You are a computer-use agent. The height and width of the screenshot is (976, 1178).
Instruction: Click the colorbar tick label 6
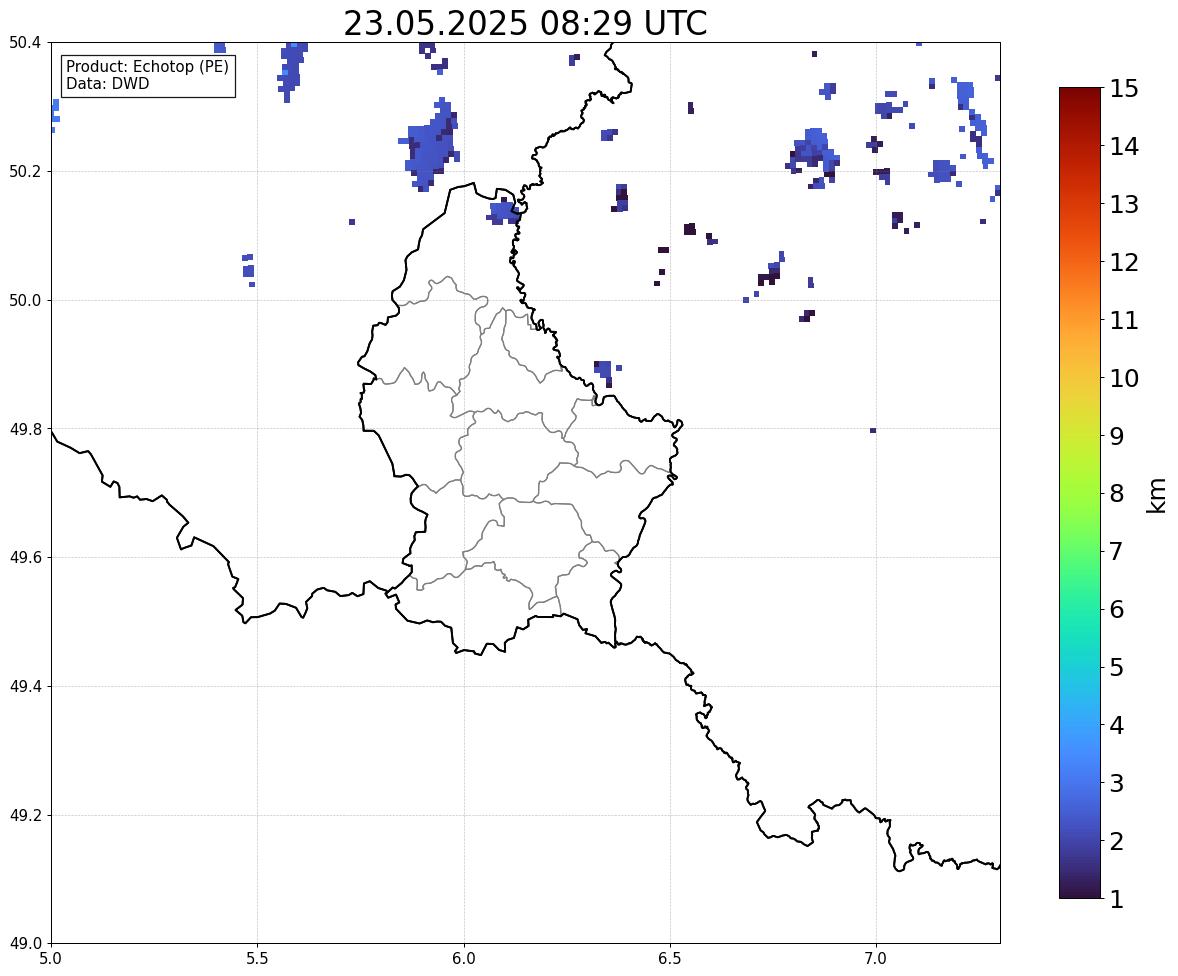[1116, 609]
